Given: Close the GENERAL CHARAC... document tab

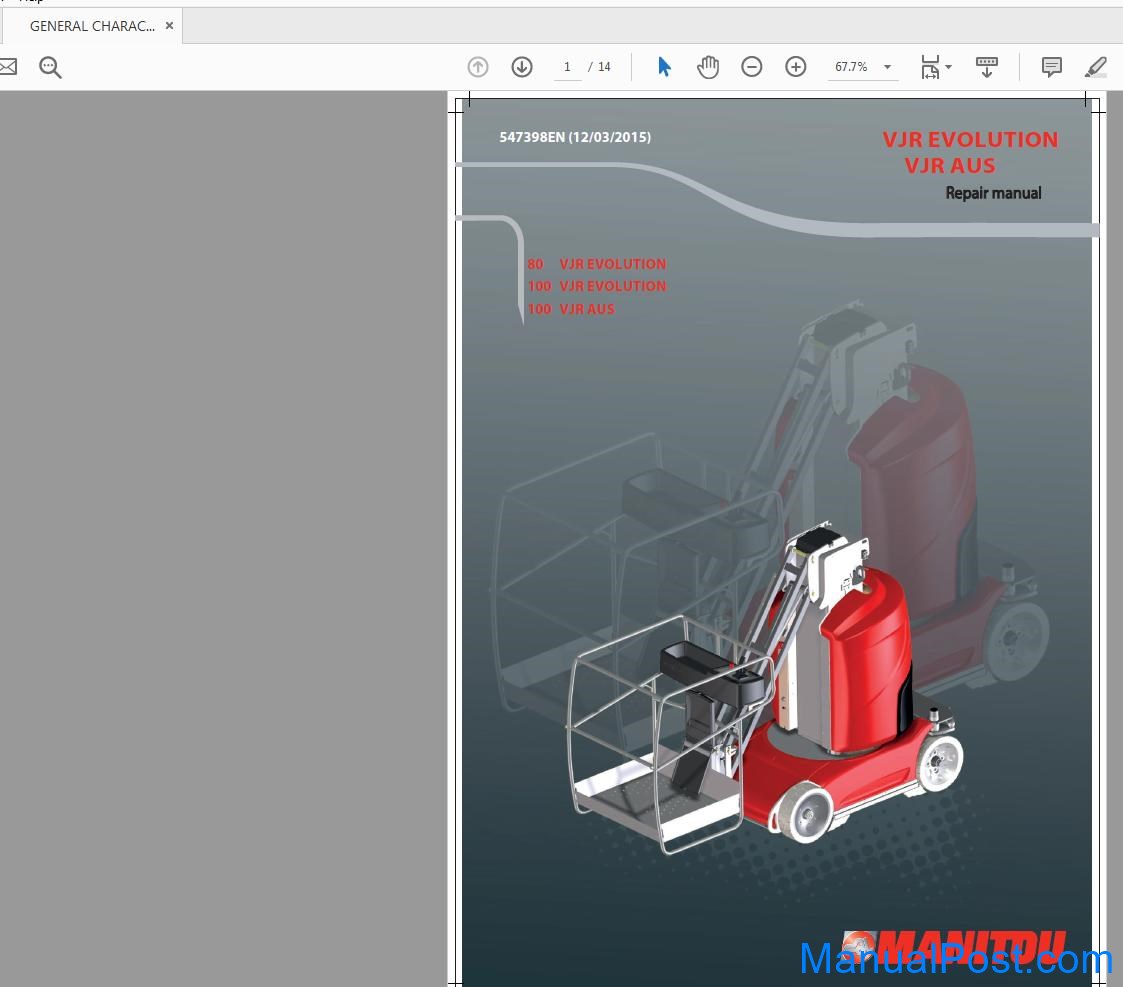Looking at the screenshot, I should coord(170,26).
